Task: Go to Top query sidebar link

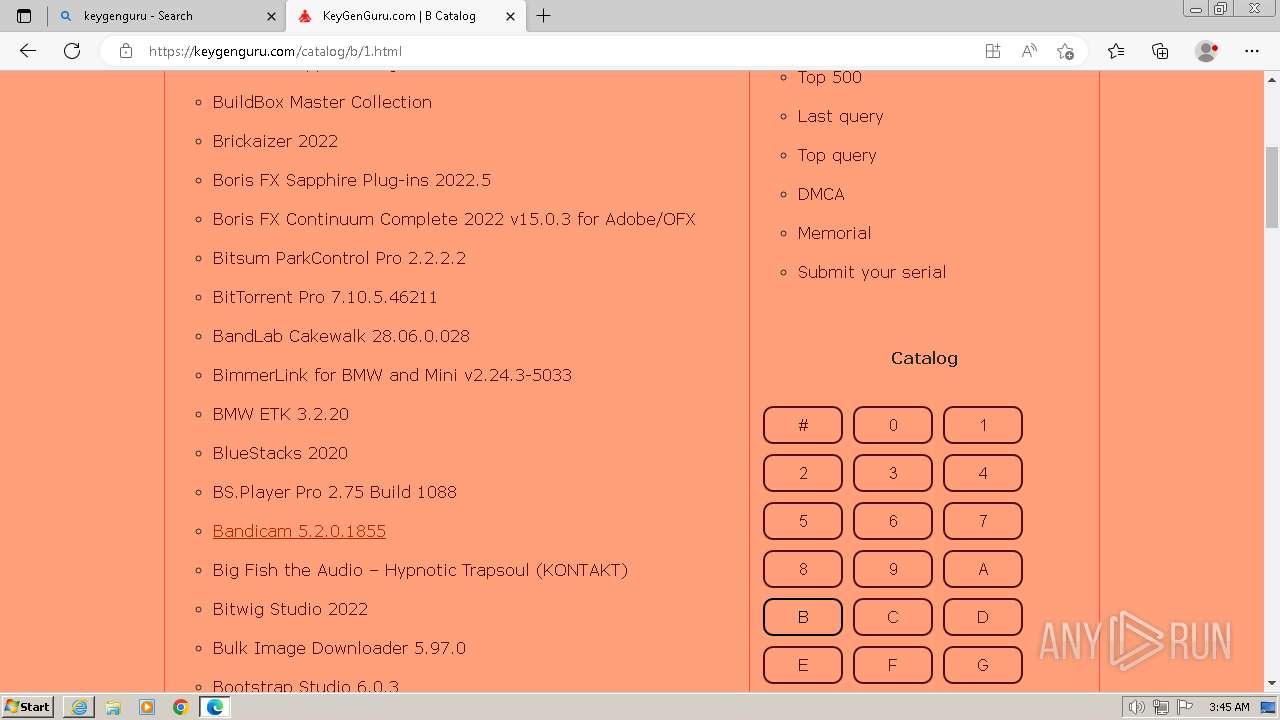Action: [837, 155]
